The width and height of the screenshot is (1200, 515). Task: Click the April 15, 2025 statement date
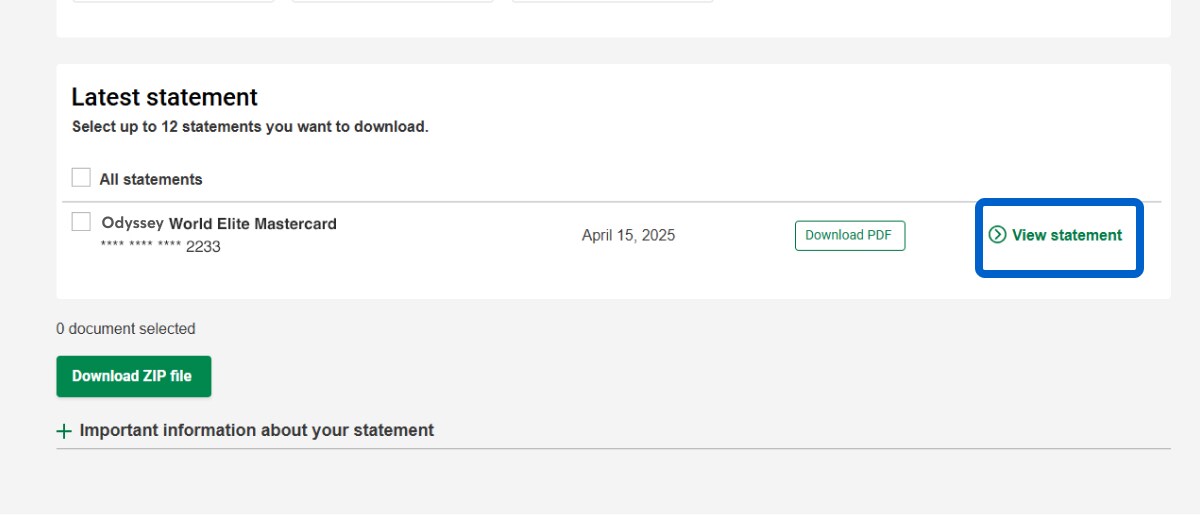(x=628, y=236)
